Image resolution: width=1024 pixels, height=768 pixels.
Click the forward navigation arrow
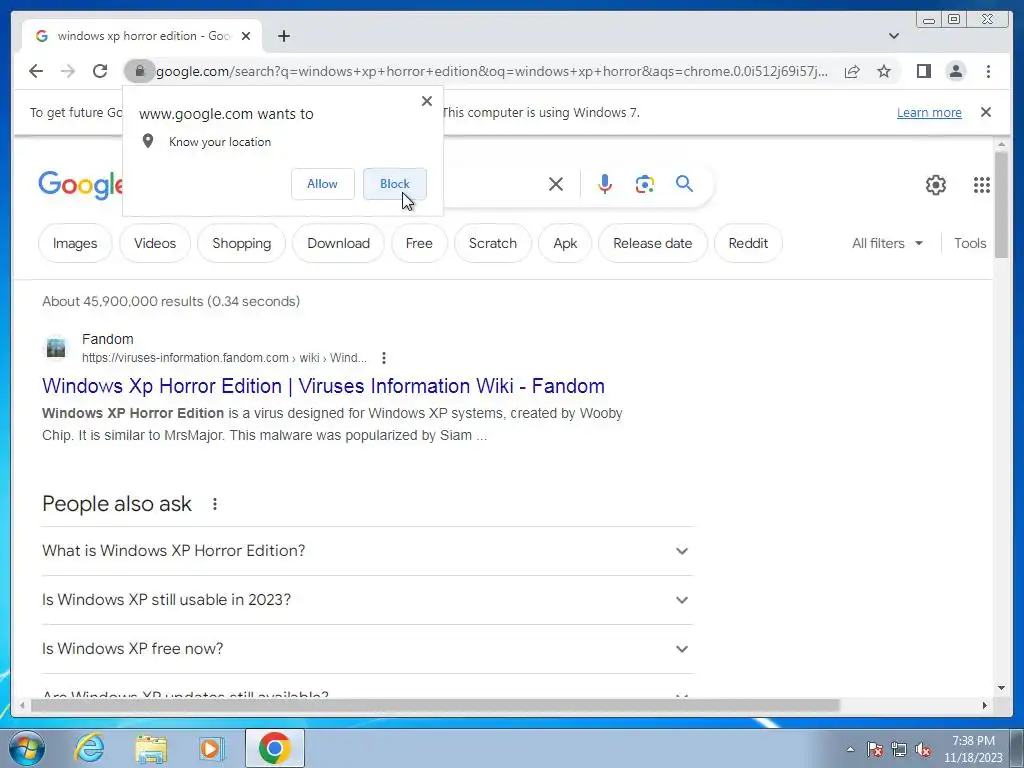(68, 71)
